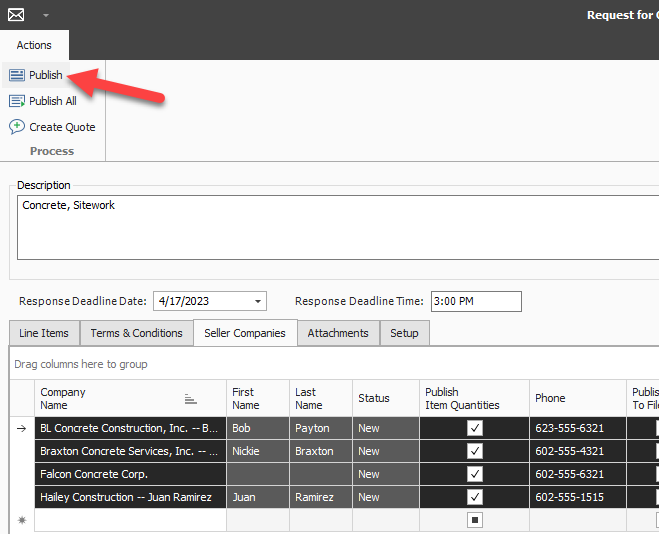Open the Response Deadline Date dropdown
659x534 pixels.
(259, 302)
